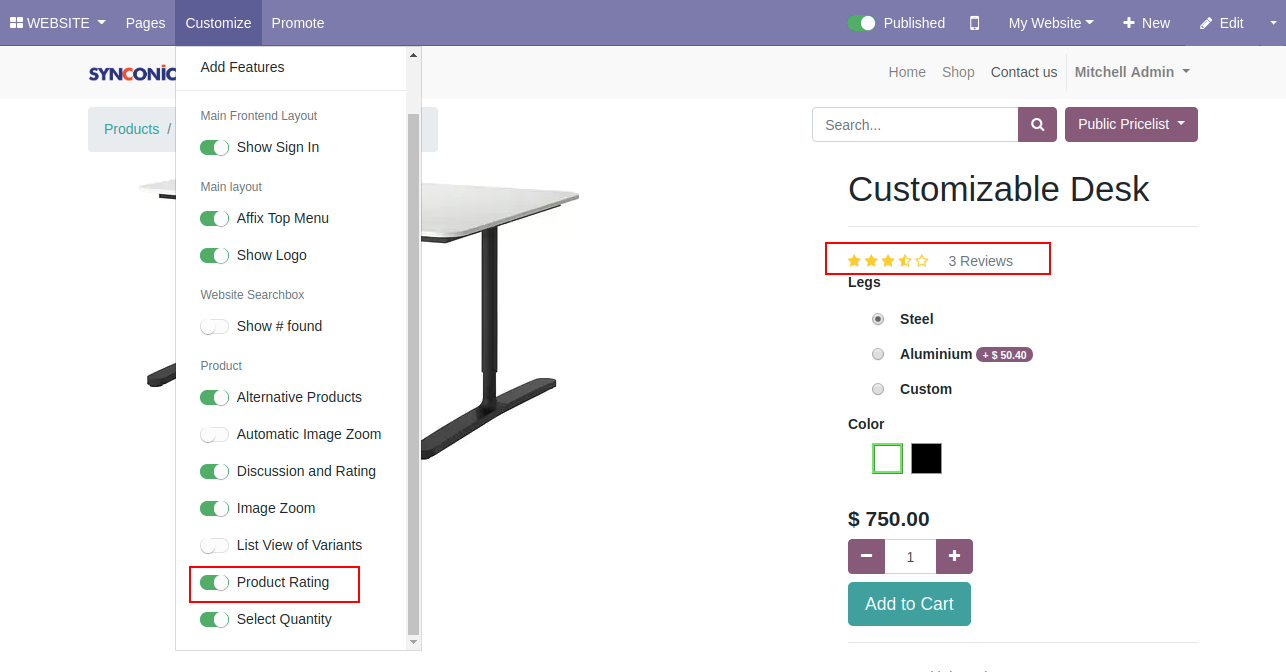The image size is (1286, 672).
Task: Click Add Features menu entry
Action: 242,67
